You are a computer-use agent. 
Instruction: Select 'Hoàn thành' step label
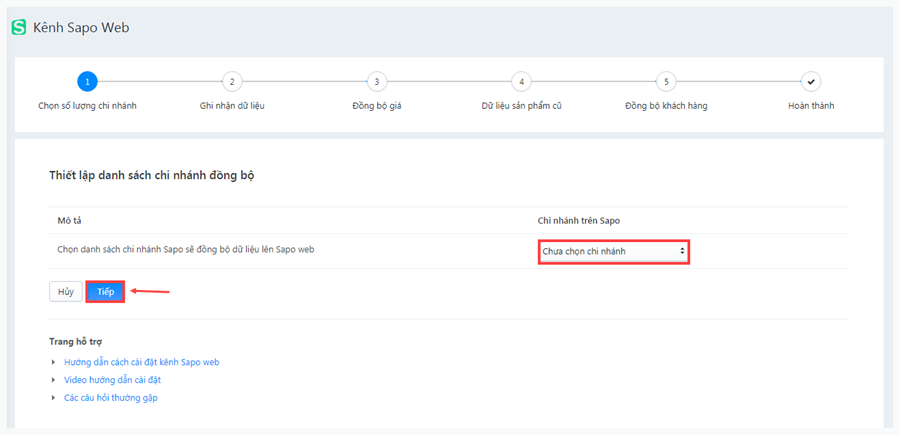pyautogui.click(x=811, y=106)
